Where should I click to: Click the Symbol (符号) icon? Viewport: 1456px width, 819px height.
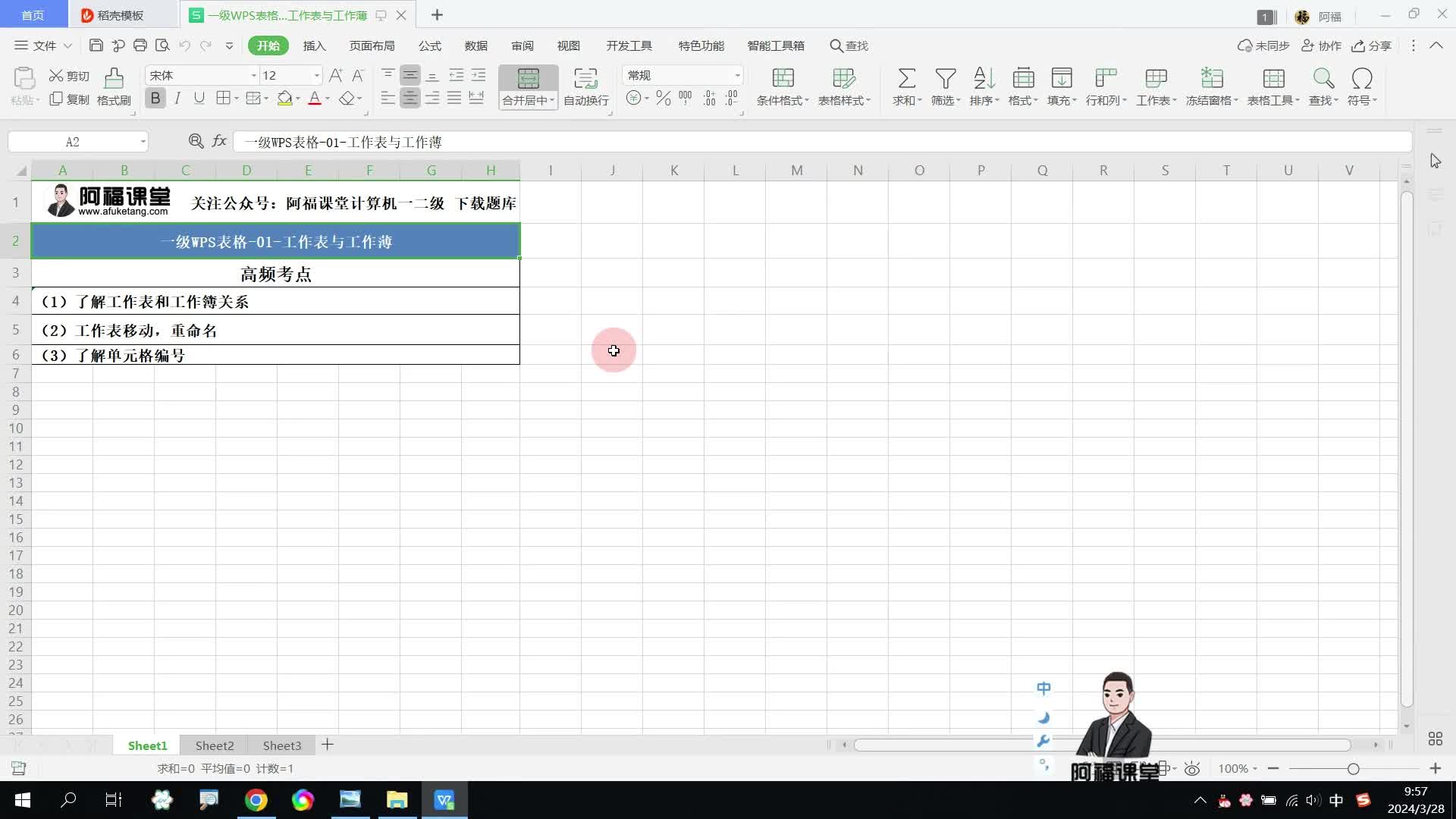click(x=1362, y=79)
